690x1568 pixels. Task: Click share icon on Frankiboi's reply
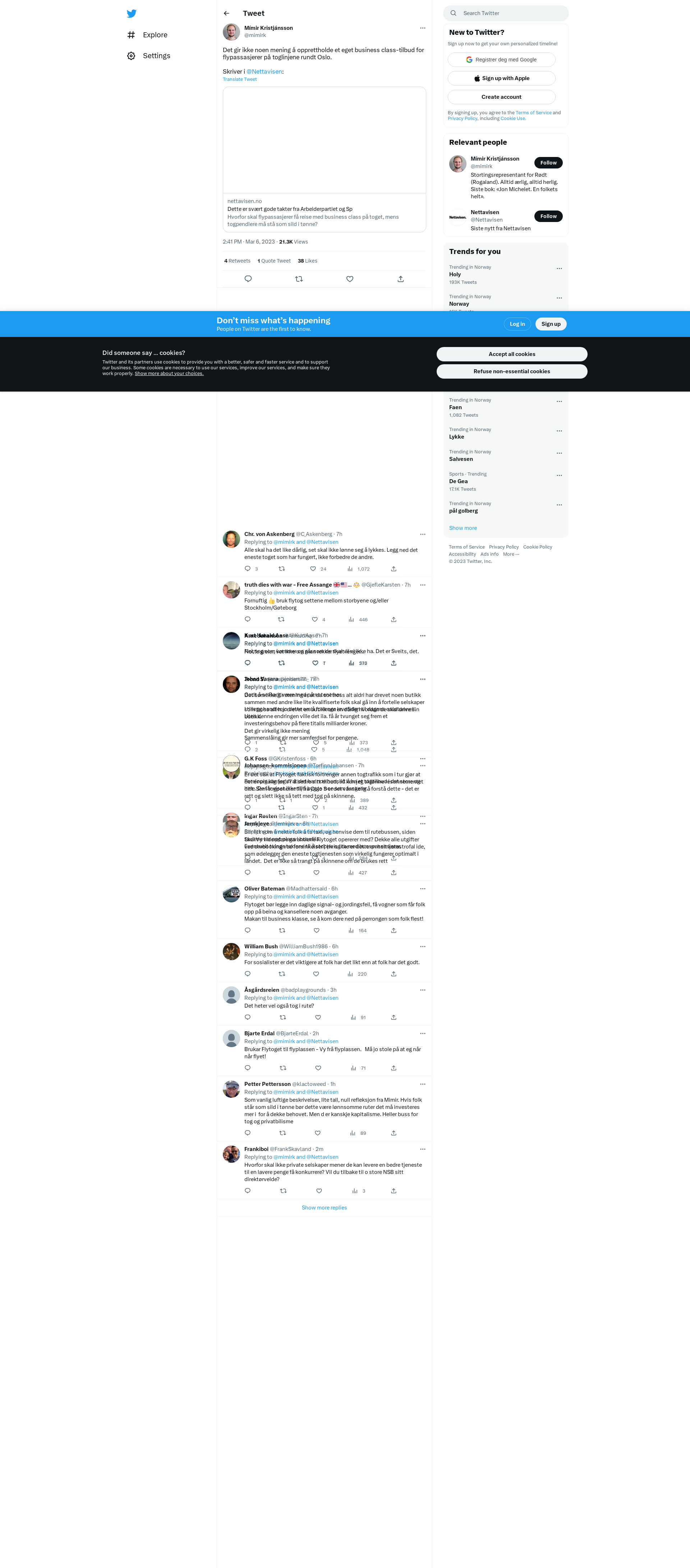[394, 1190]
